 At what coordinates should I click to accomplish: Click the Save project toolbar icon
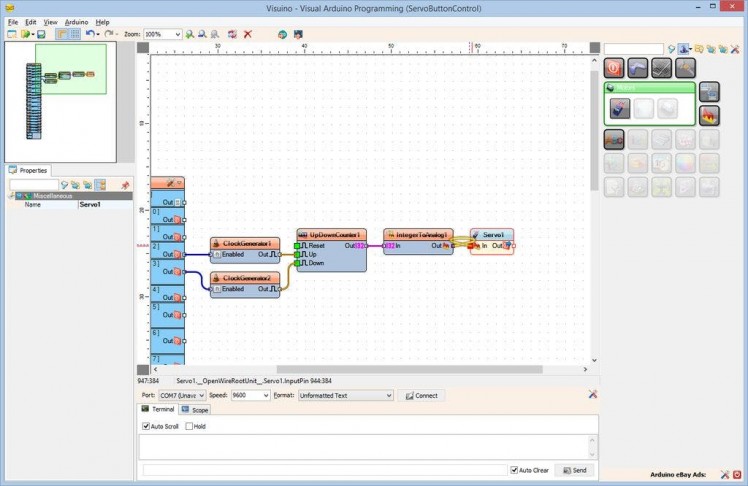(x=41, y=34)
